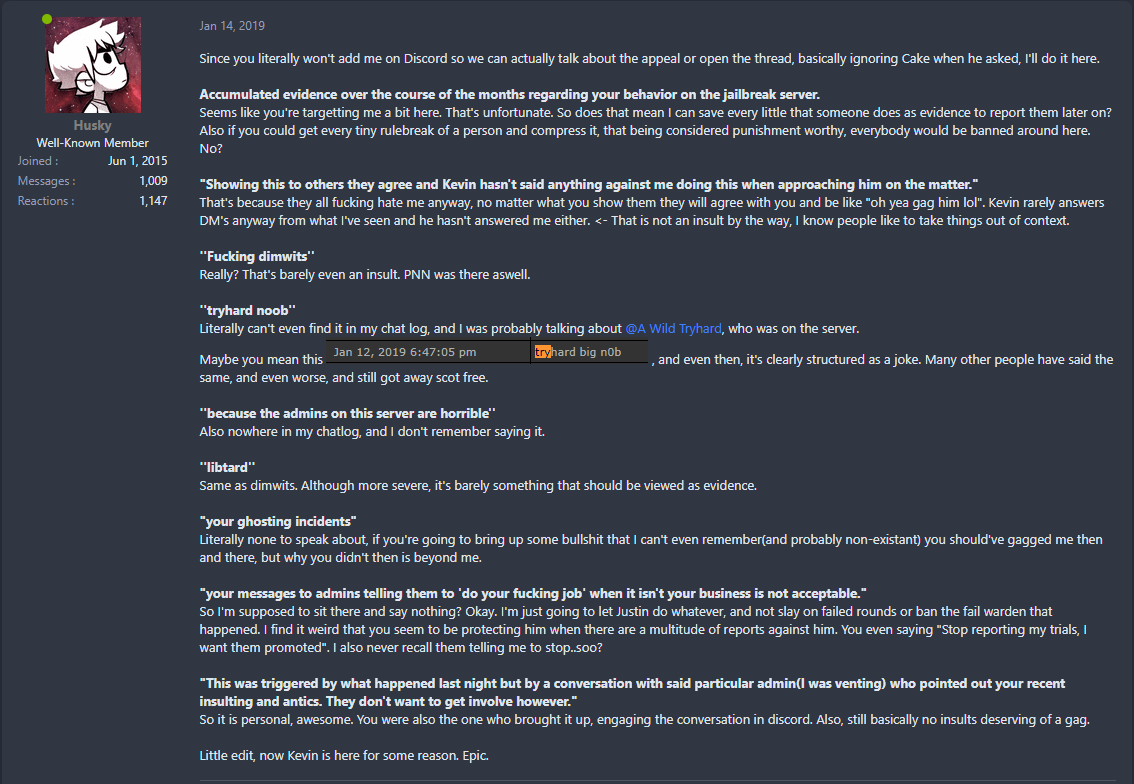The width and height of the screenshot is (1134, 784).
Task: Click the Jun 1, 2015 join date
Action: click(138, 161)
